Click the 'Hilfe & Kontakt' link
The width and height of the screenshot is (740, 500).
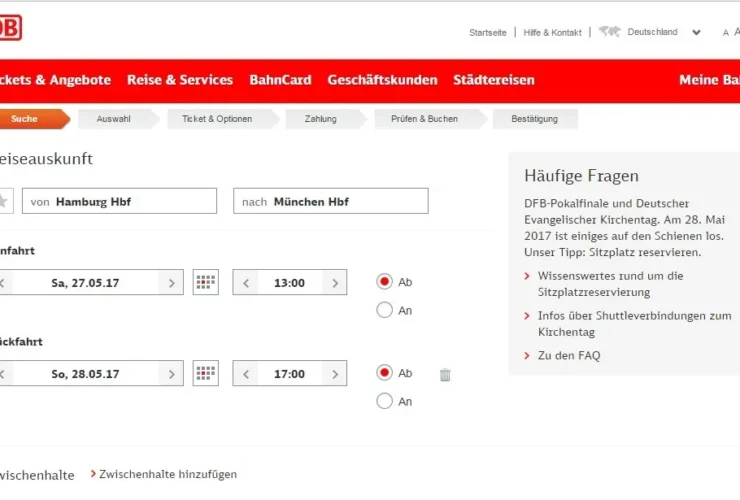[552, 33]
